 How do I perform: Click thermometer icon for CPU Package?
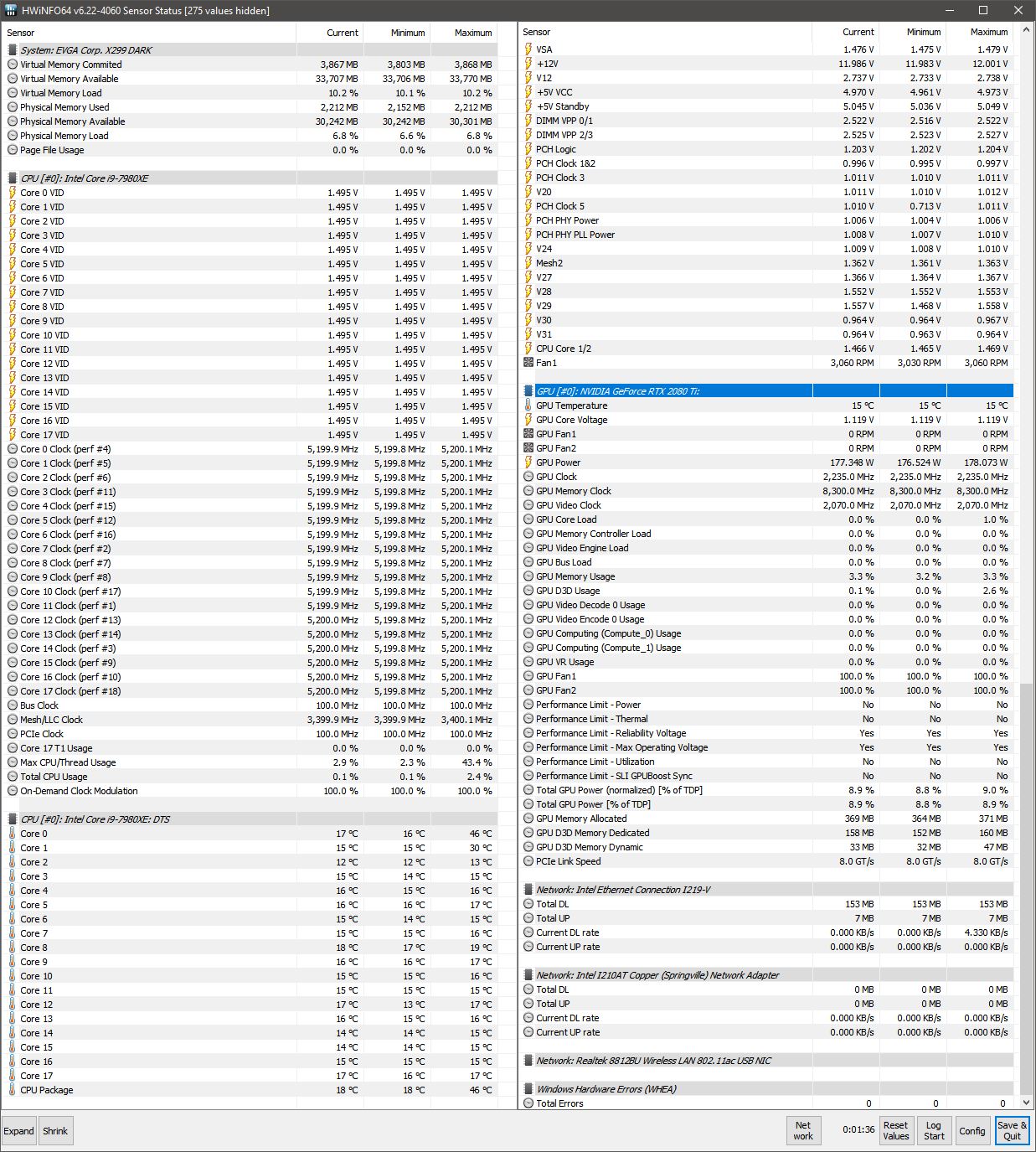pyautogui.click(x=13, y=1090)
